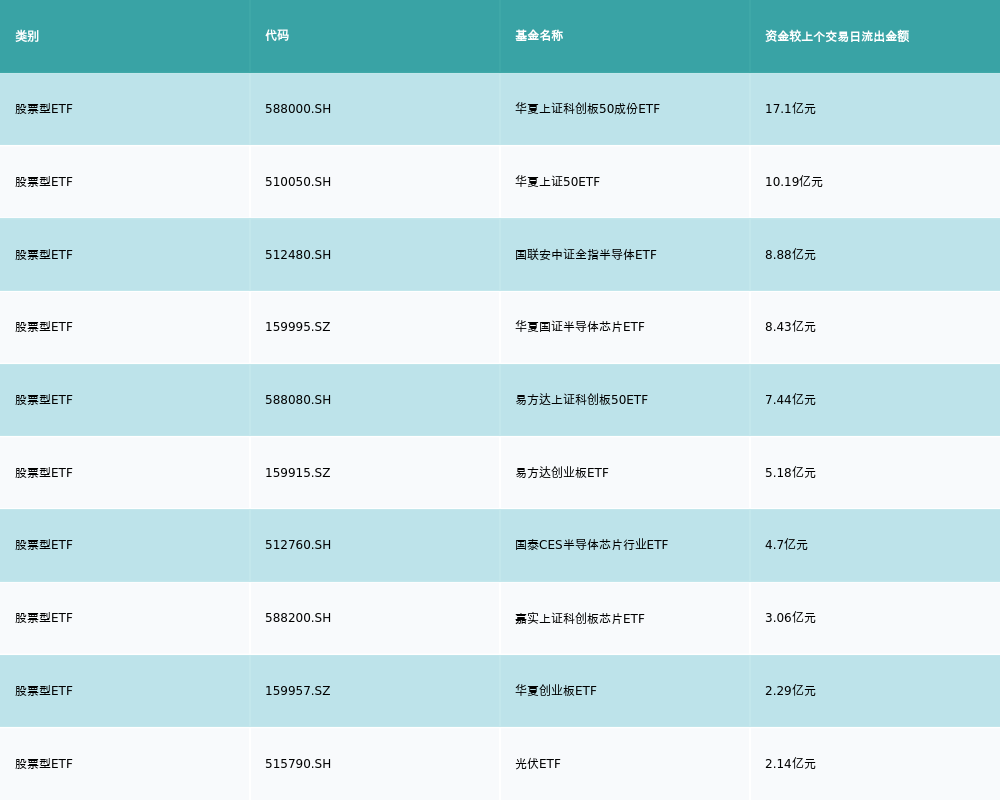Select the 8.88亿元 amount cell

point(790,255)
